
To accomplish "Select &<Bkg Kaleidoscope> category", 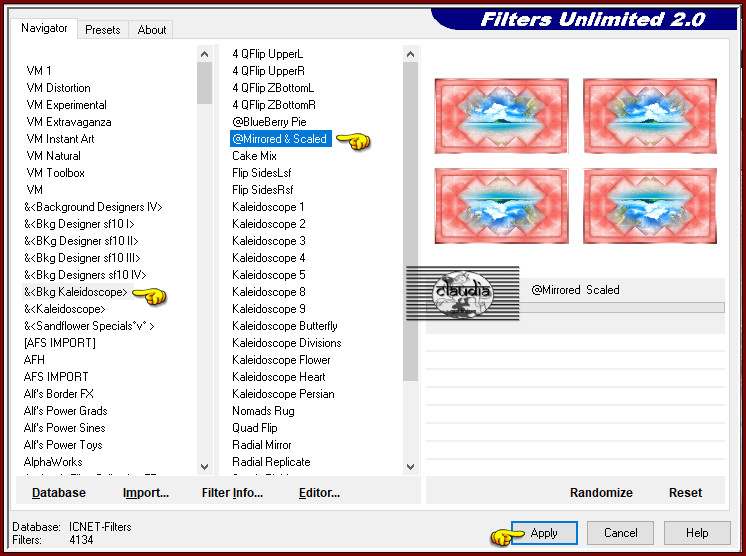I will click(x=76, y=292).
